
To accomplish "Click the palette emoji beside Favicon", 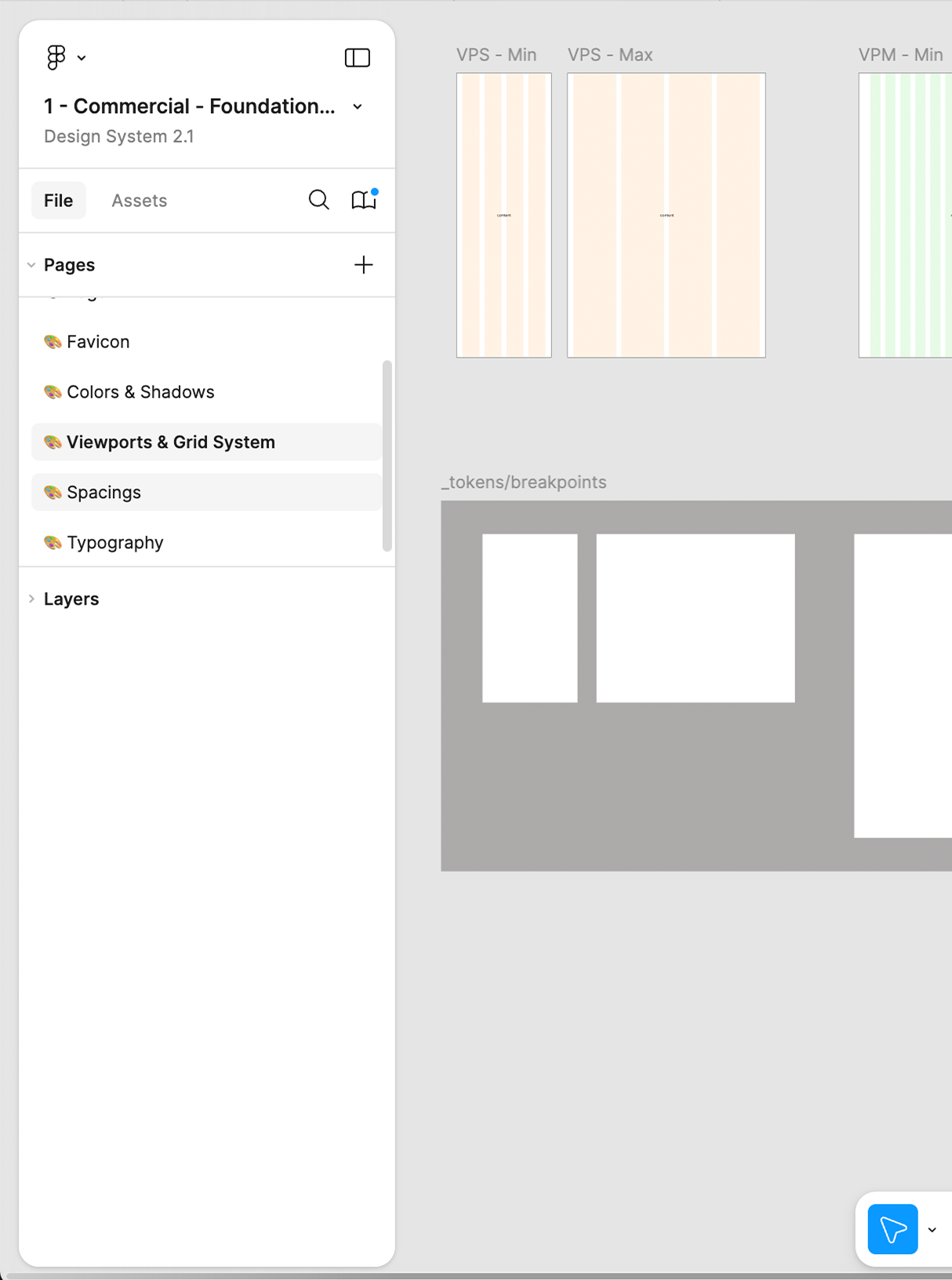I will (x=53, y=342).
